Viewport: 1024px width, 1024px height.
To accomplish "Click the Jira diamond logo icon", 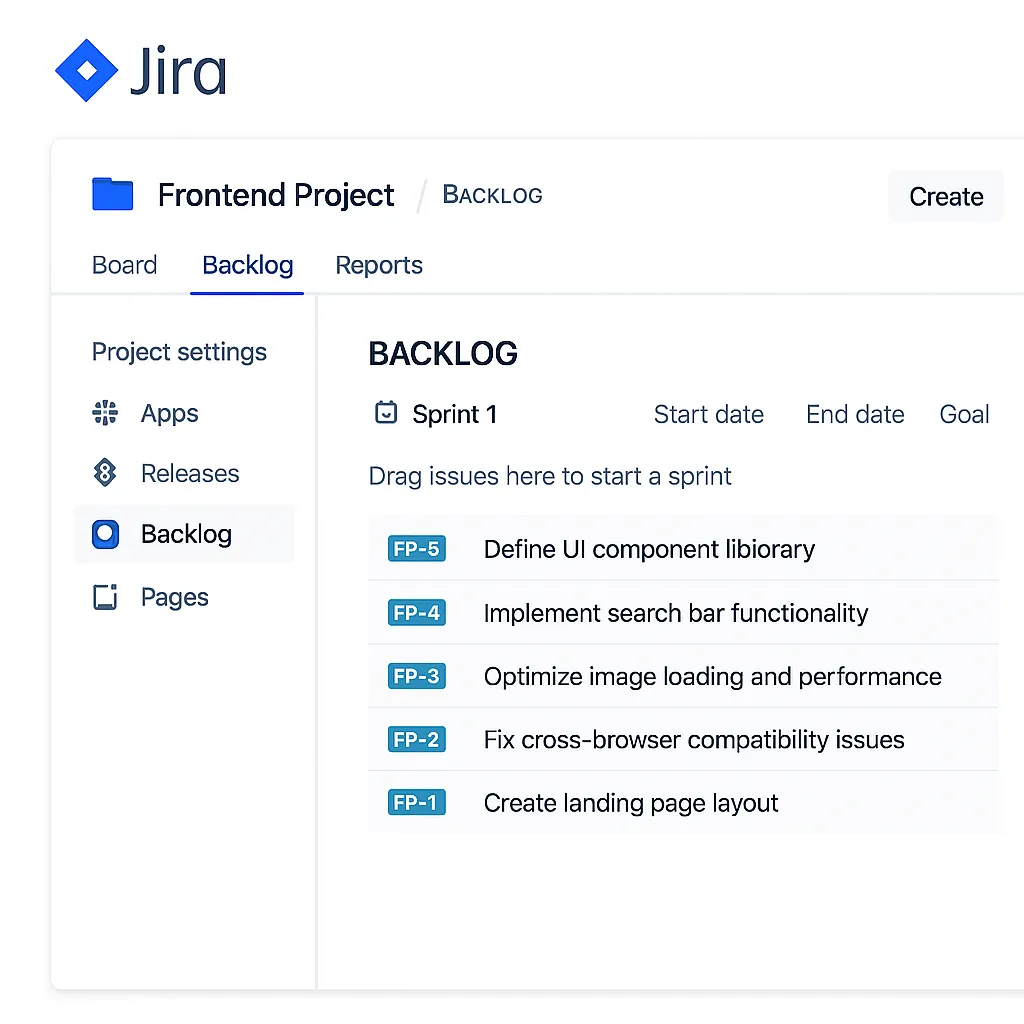I will pyautogui.click(x=86, y=71).
